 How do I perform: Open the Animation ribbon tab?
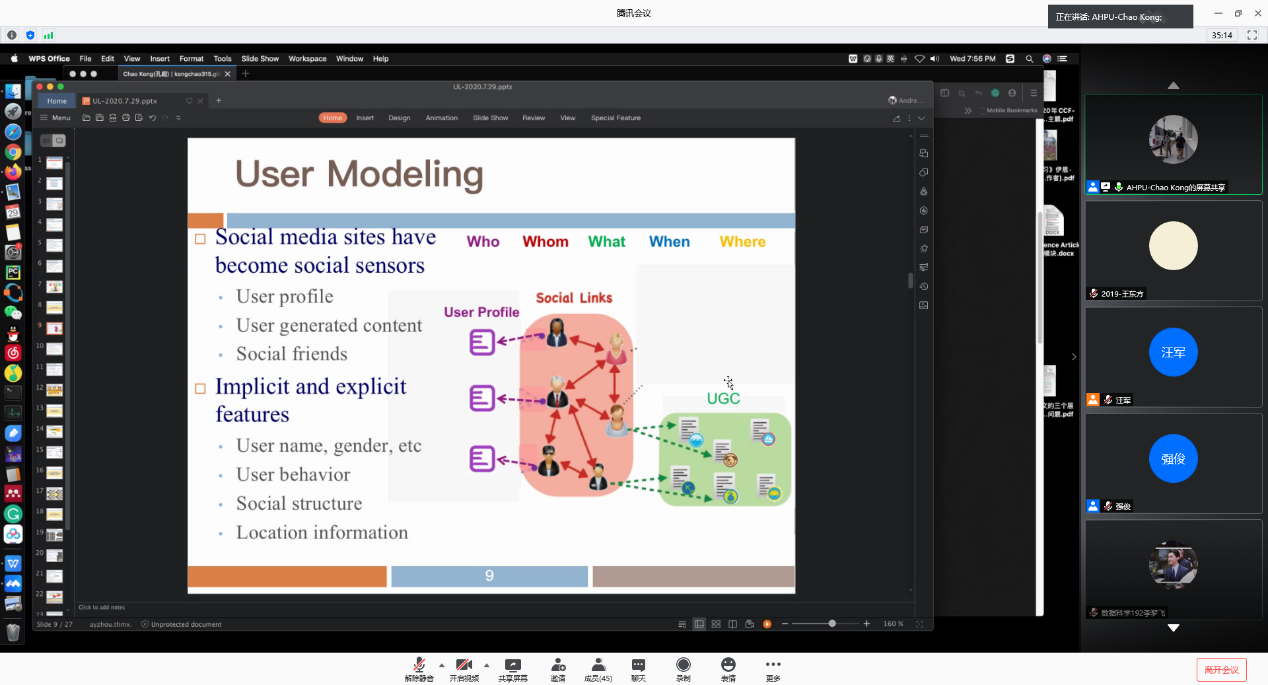pyautogui.click(x=441, y=118)
